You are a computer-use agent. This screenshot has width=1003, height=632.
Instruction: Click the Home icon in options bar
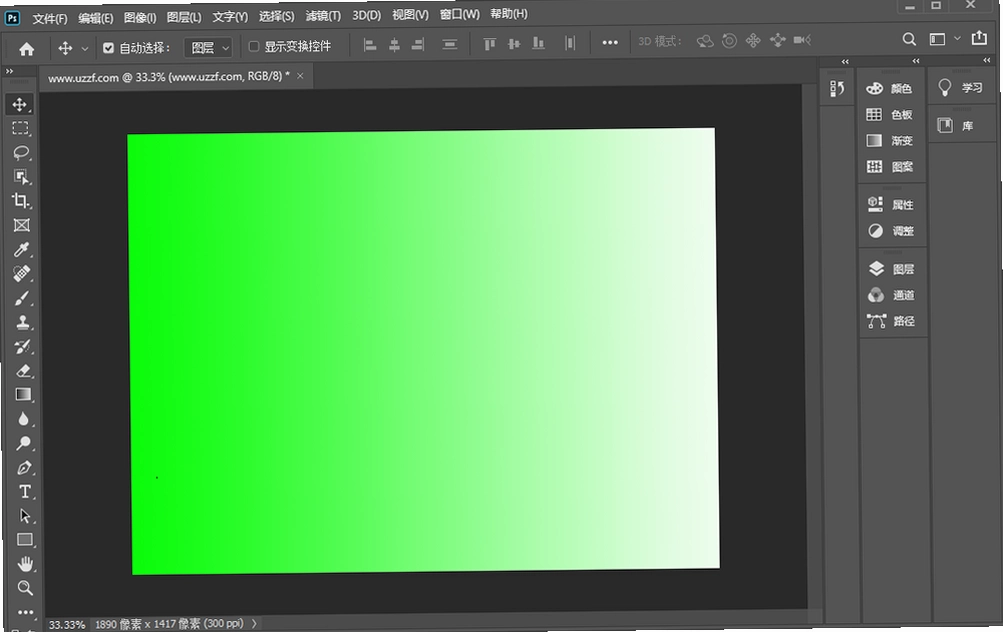click(27, 49)
